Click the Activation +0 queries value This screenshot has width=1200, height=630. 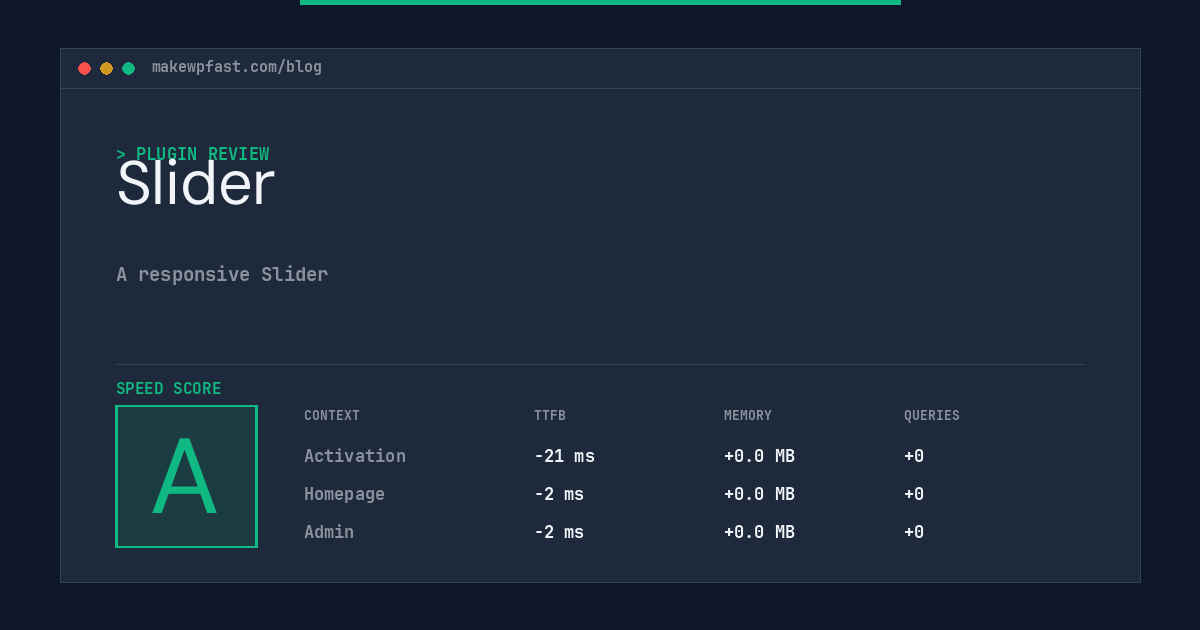(914, 456)
